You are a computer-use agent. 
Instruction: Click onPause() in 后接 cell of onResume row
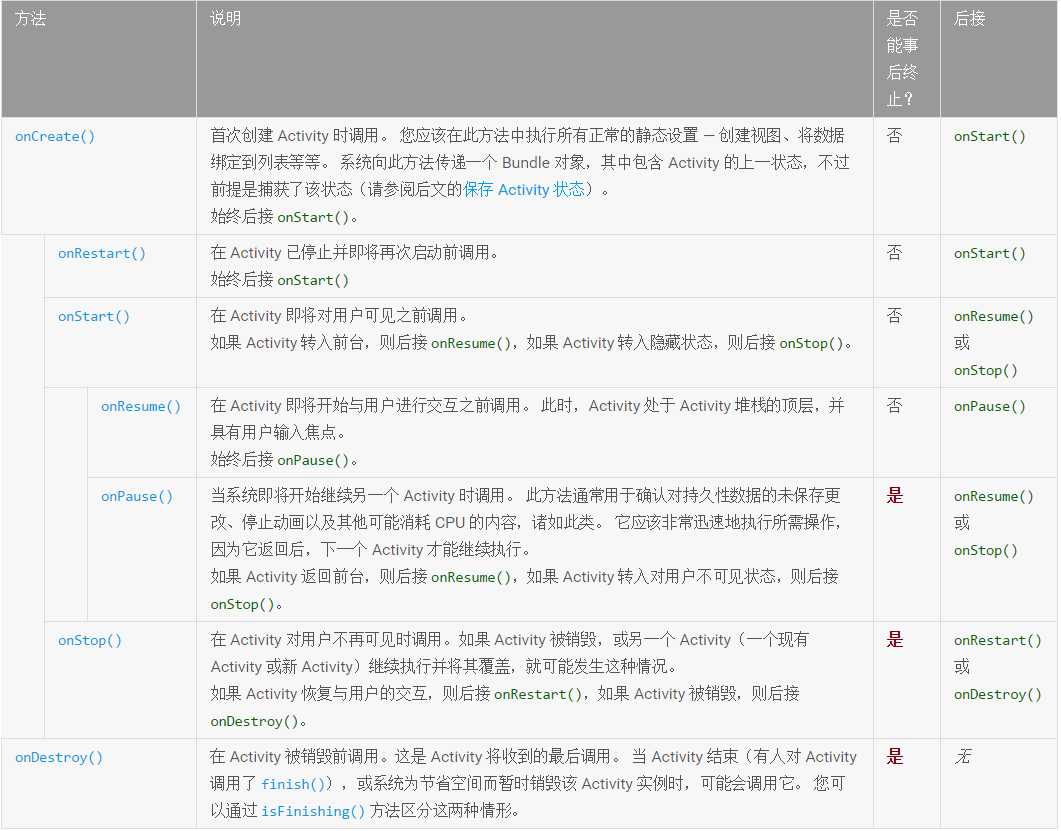click(990, 407)
